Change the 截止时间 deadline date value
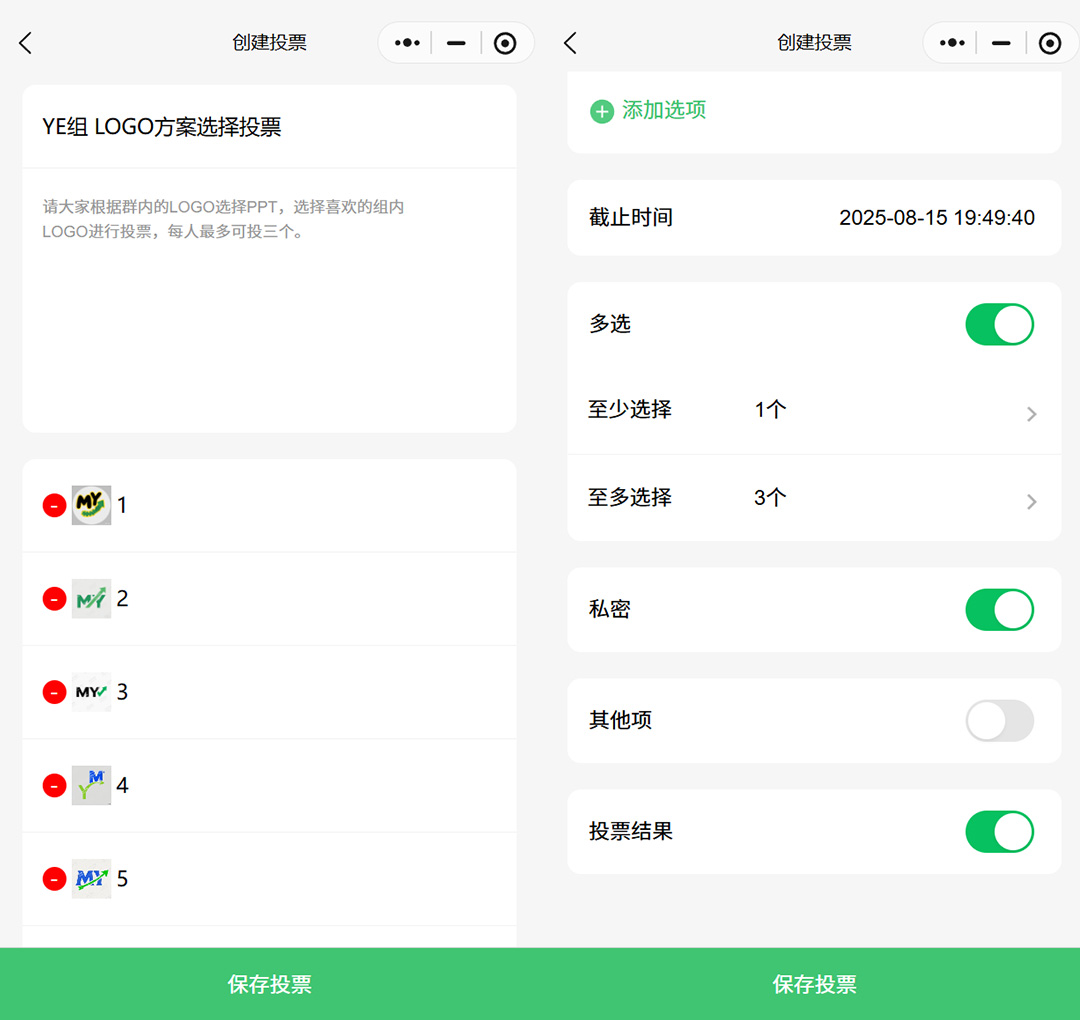The height and width of the screenshot is (1020, 1080). coord(936,218)
